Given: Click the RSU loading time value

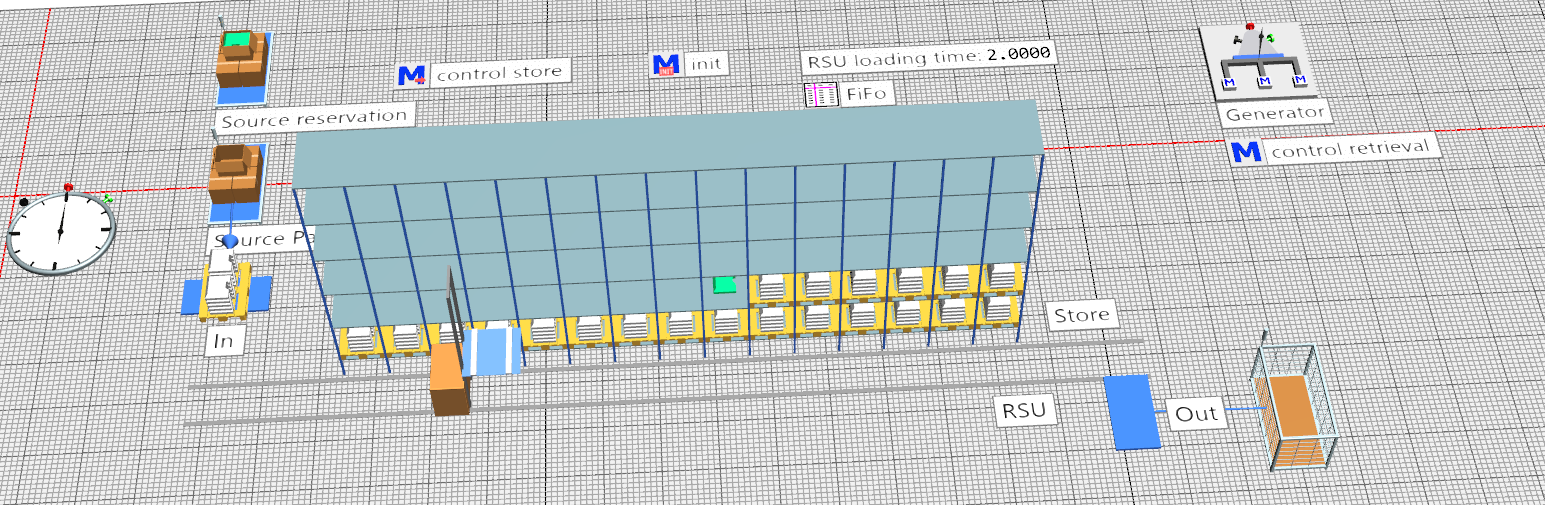Looking at the screenshot, I should click(1019, 54).
